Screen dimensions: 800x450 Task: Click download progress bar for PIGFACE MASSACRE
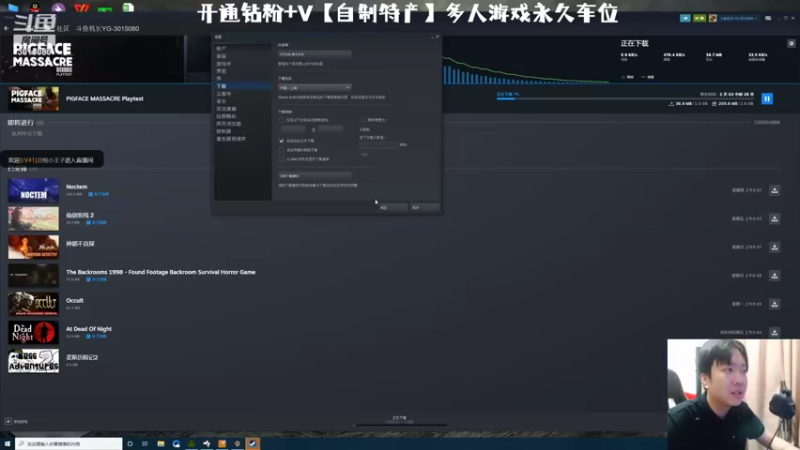pos(625,99)
